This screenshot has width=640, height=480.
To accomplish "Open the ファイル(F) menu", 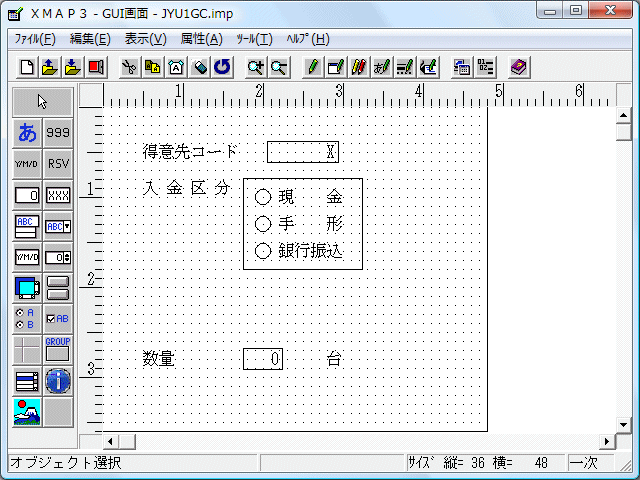I will [35, 39].
